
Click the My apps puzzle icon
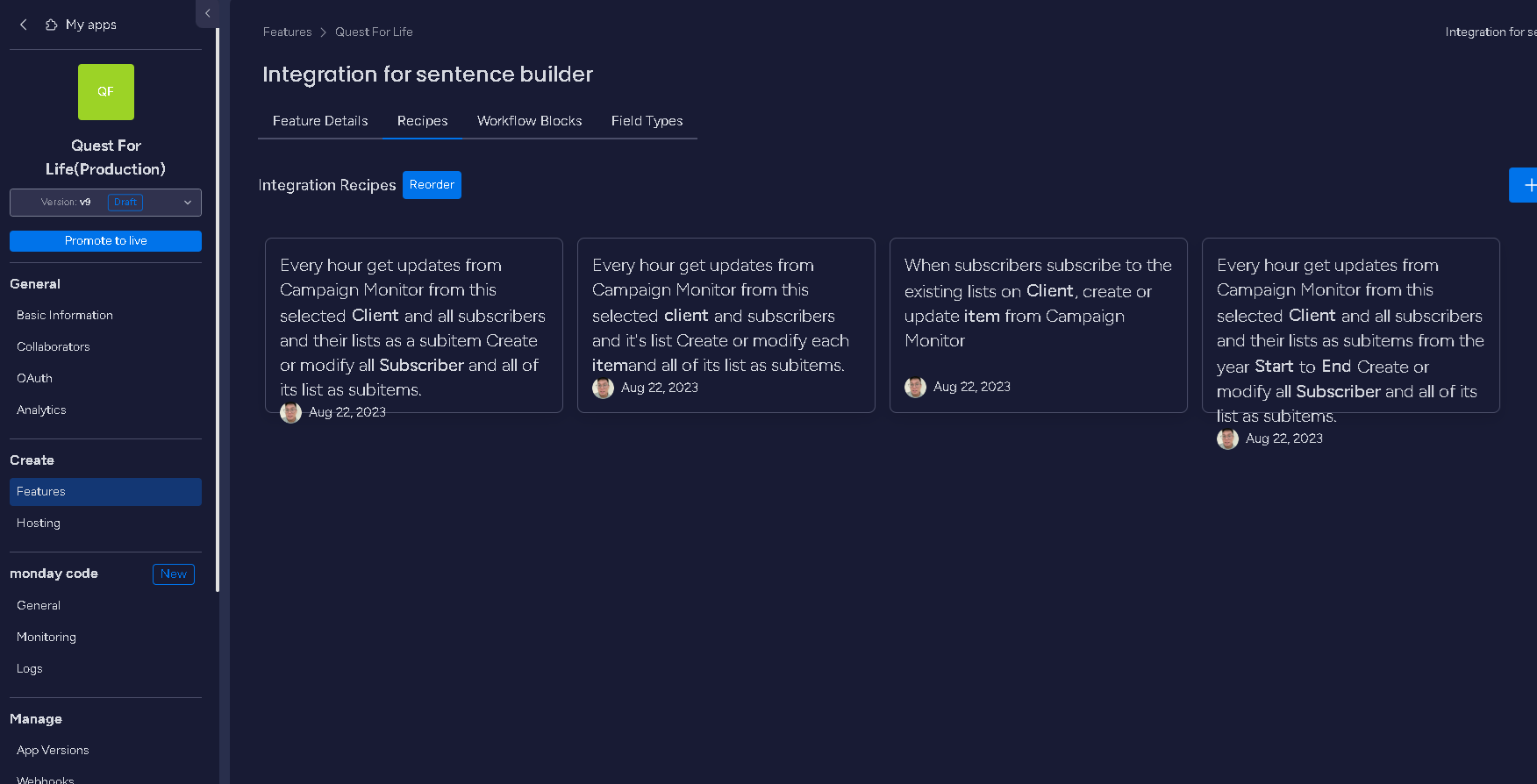point(52,25)
